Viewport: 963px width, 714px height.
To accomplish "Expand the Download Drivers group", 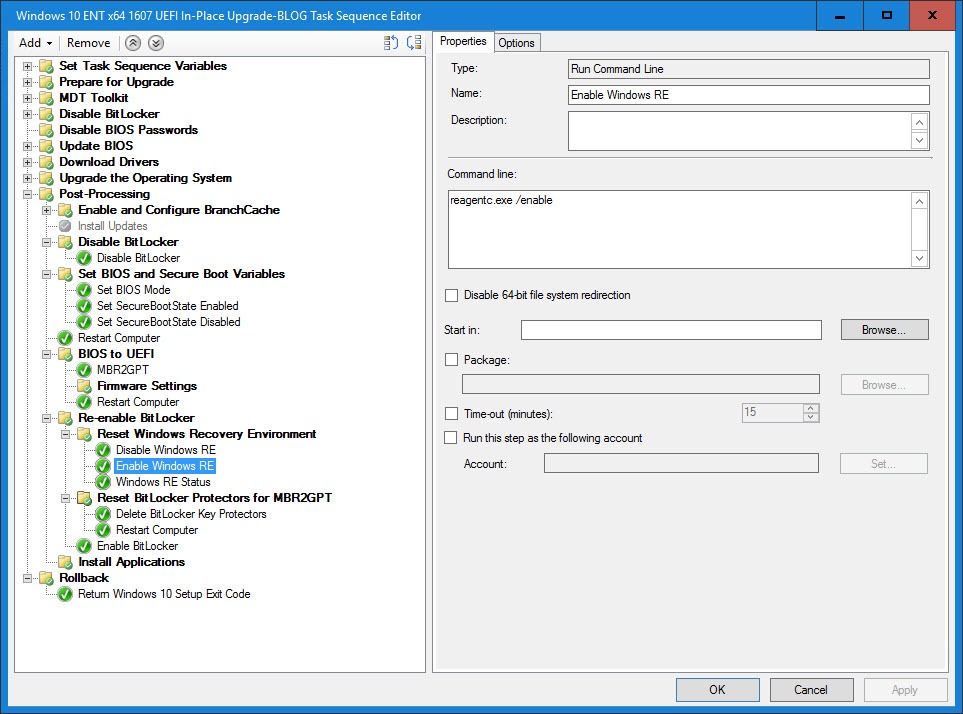I will pos(28,162).
